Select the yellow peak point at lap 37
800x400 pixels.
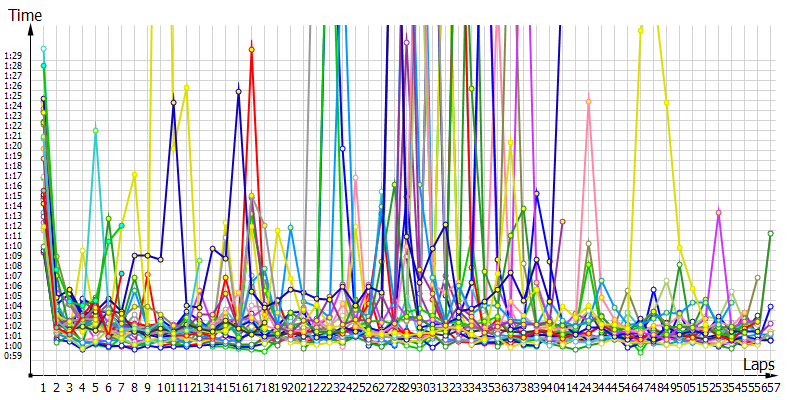click(510, 141)
